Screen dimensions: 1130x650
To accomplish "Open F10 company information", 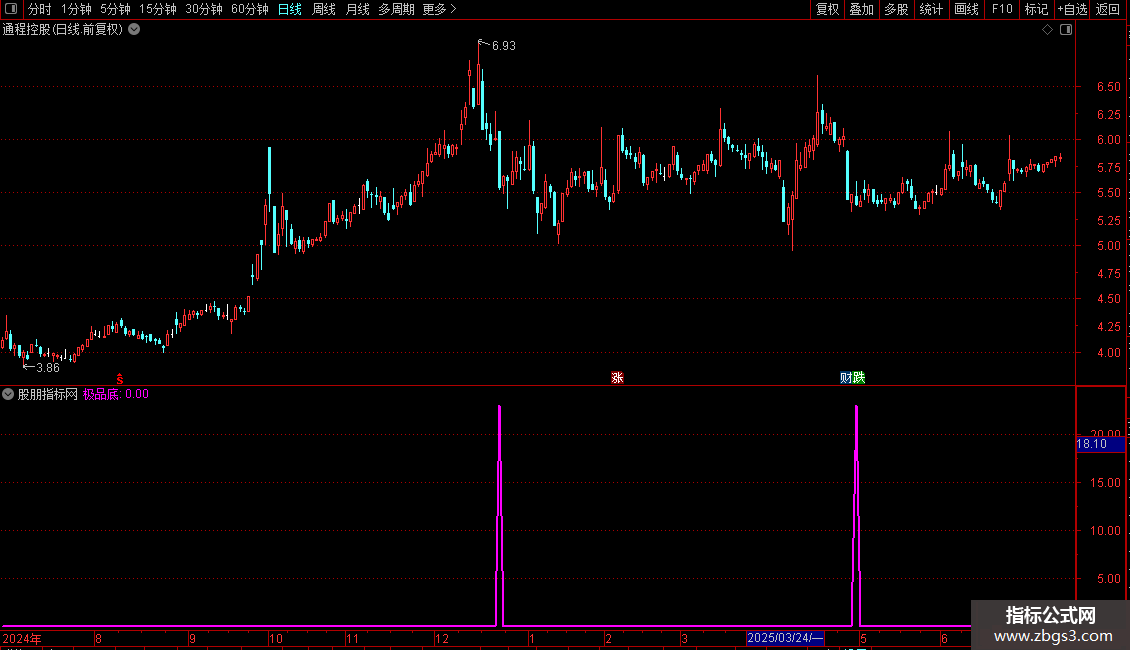I will [1002, 9].
